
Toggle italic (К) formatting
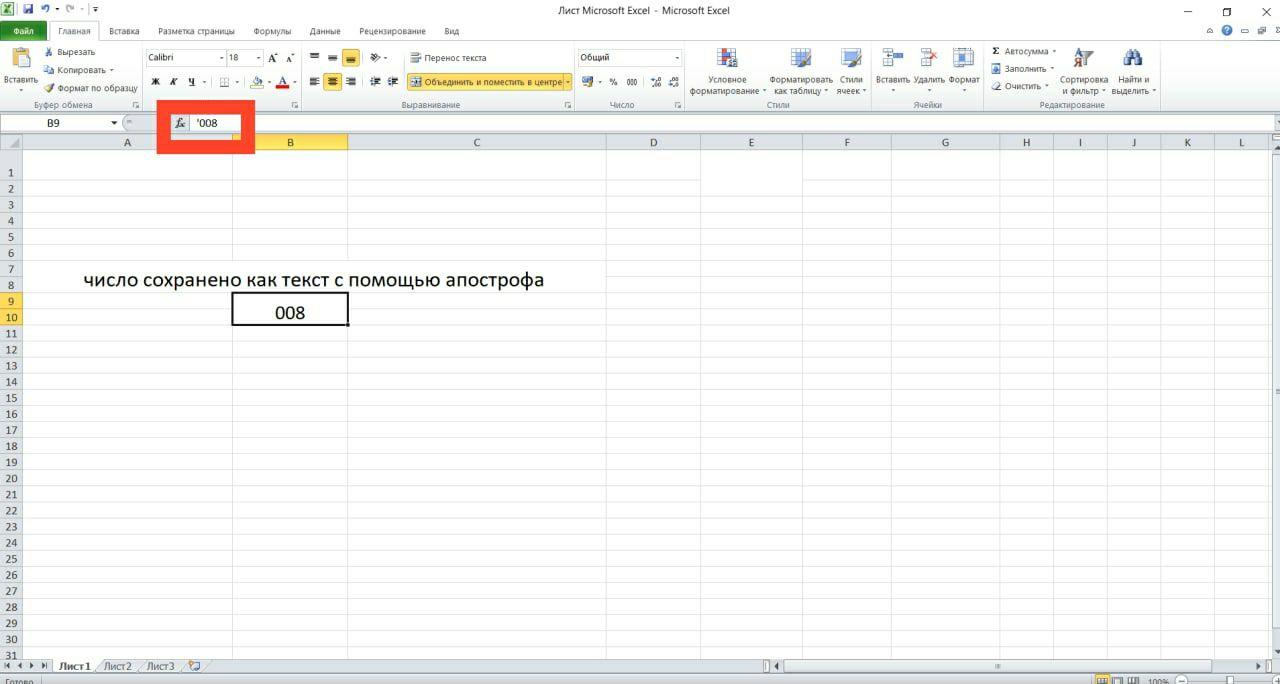coord(172,82)
